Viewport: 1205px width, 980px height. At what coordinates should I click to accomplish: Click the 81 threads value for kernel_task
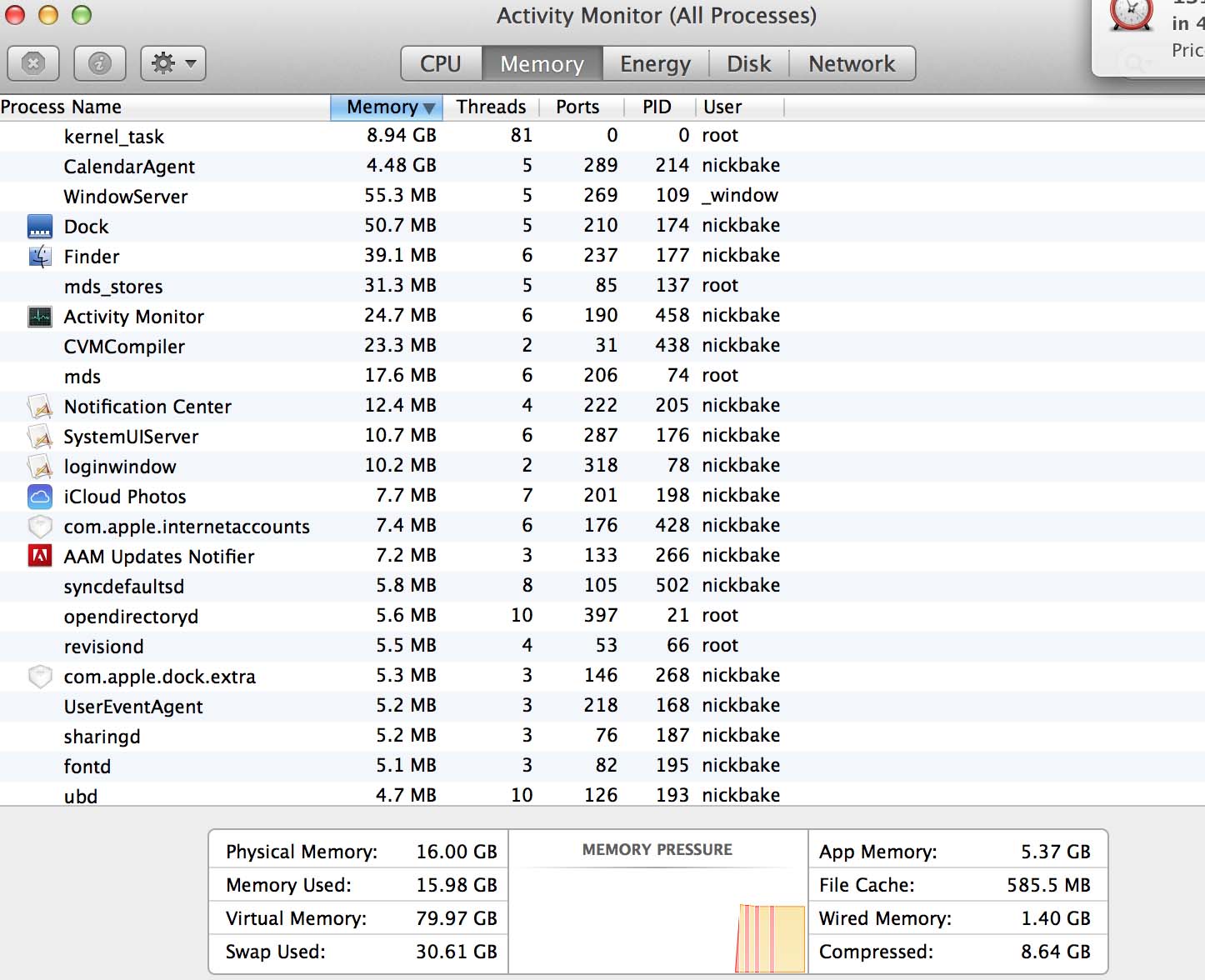[522, 135]
